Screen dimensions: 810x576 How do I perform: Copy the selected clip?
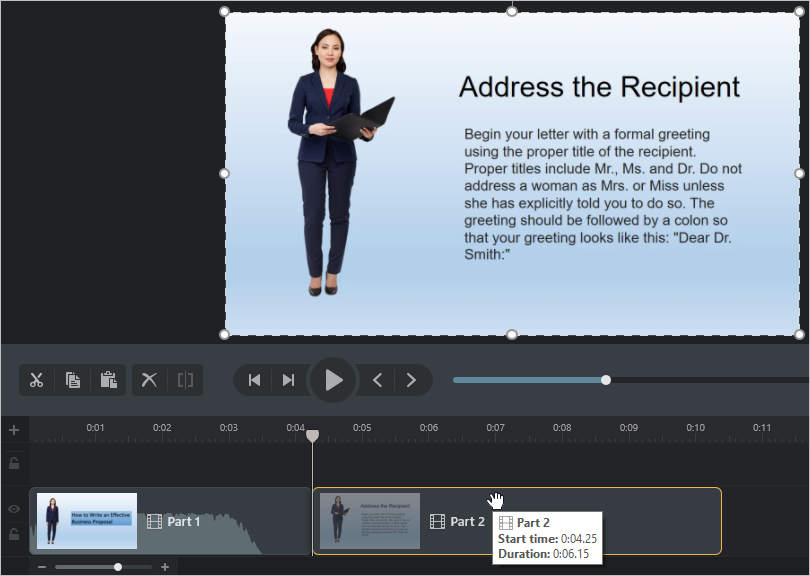(x=73, y=380)
